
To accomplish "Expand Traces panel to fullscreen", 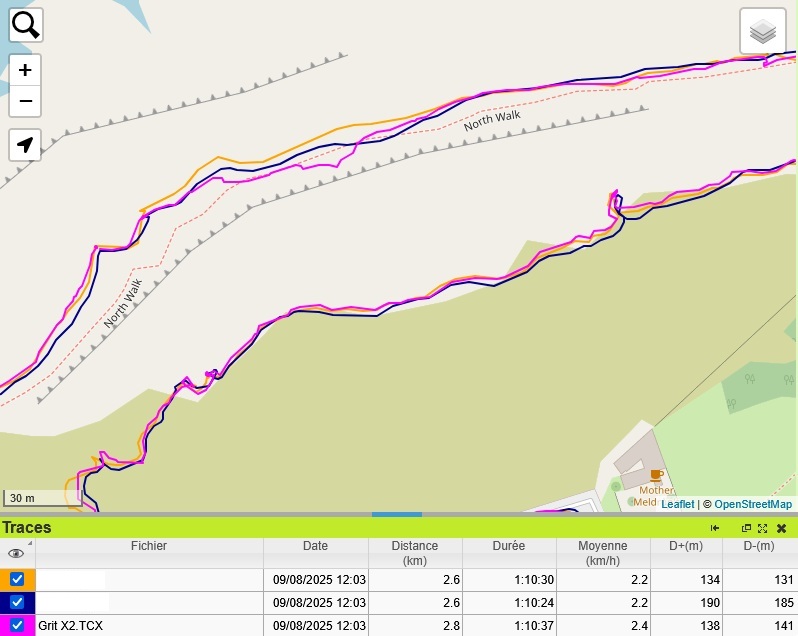I will (762, 528).
